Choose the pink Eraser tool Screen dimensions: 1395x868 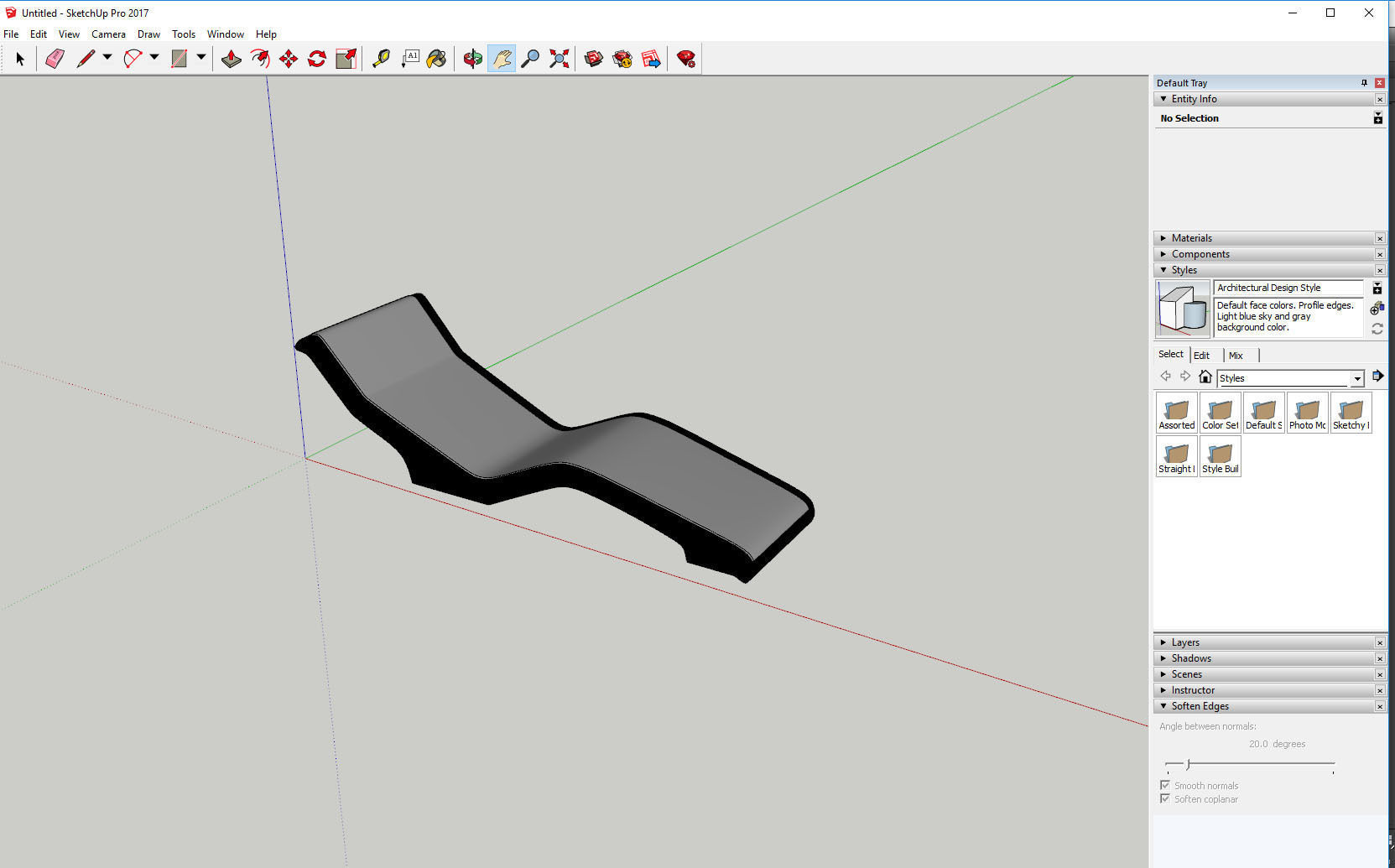[x=55, y=59]
